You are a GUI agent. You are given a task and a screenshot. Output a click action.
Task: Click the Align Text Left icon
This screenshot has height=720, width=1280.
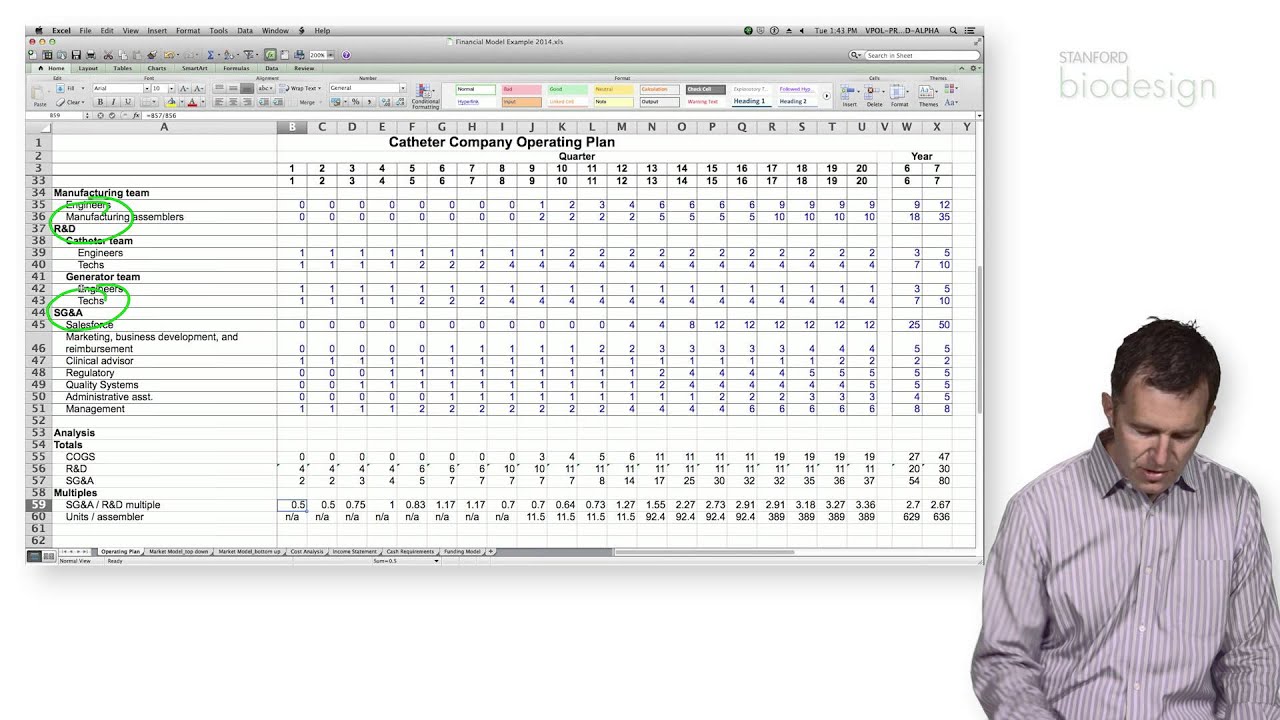219,102
